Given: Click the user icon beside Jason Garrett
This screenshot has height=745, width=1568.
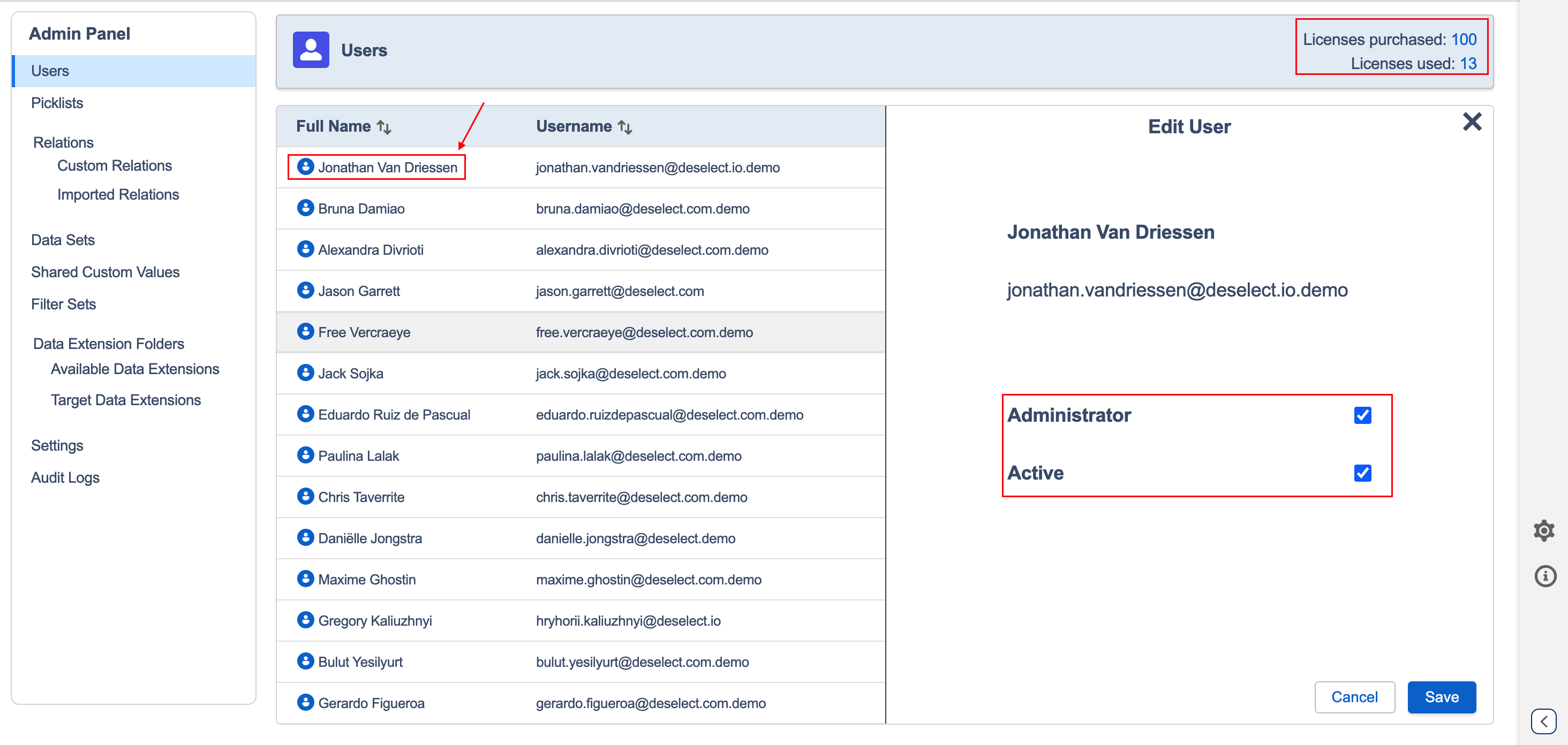Looking at the screenshot, I should pos(305,290).
